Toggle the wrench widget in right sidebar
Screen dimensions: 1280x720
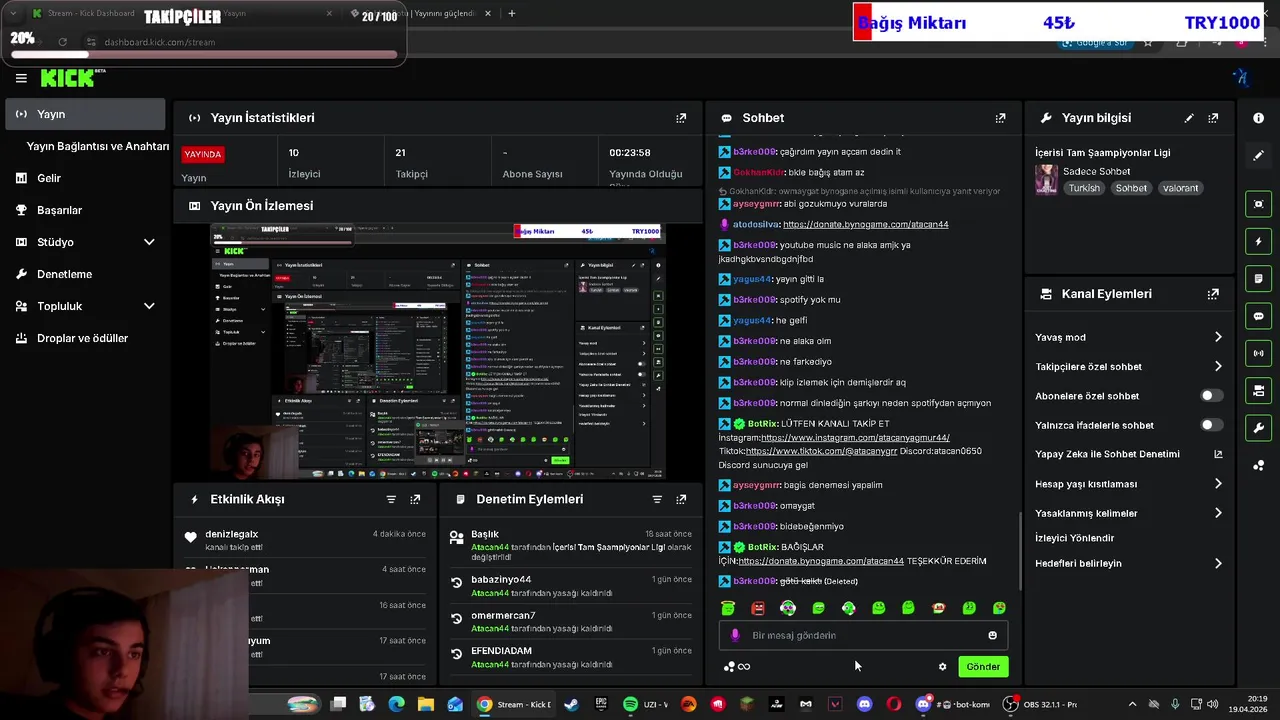tap(1258, 428)
